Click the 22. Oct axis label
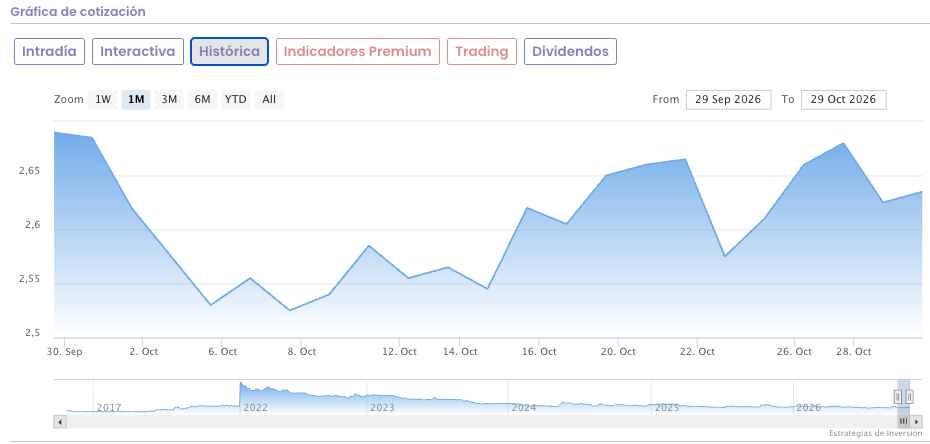This screenshot has height=444, width=930. 696,352
